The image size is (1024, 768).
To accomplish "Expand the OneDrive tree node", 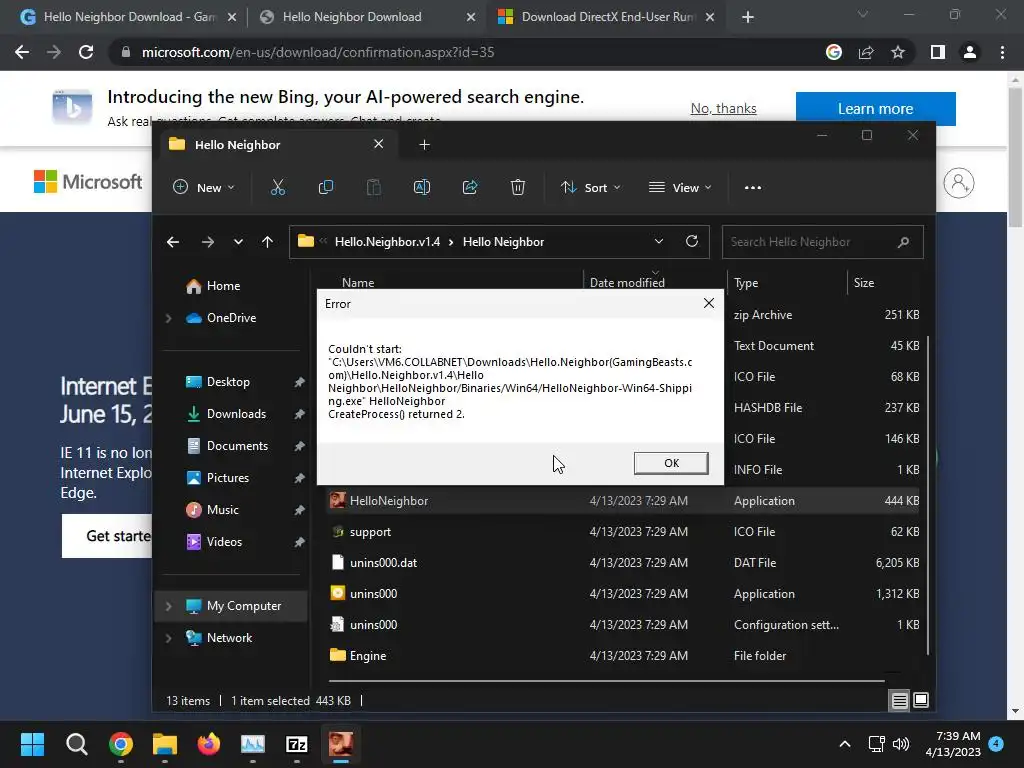I will (x=168, y=318).
